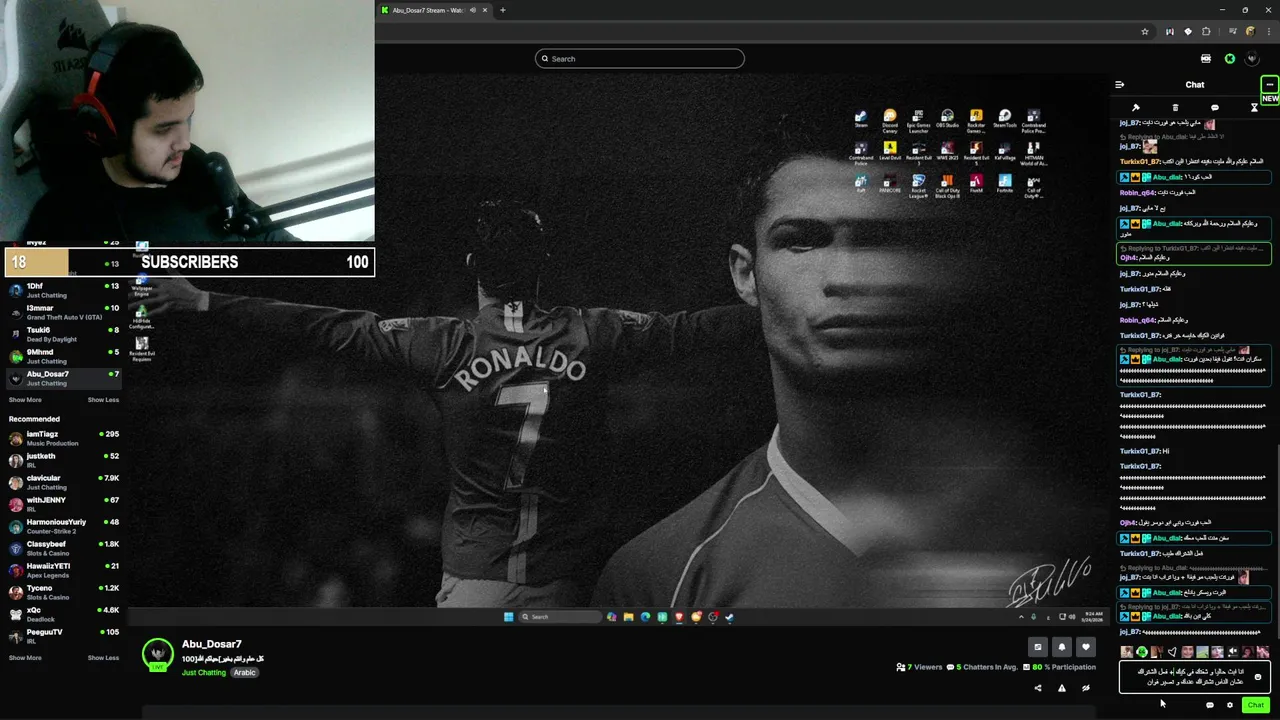Click the Subscribers goal progress bar overlay

click(190, 262)
